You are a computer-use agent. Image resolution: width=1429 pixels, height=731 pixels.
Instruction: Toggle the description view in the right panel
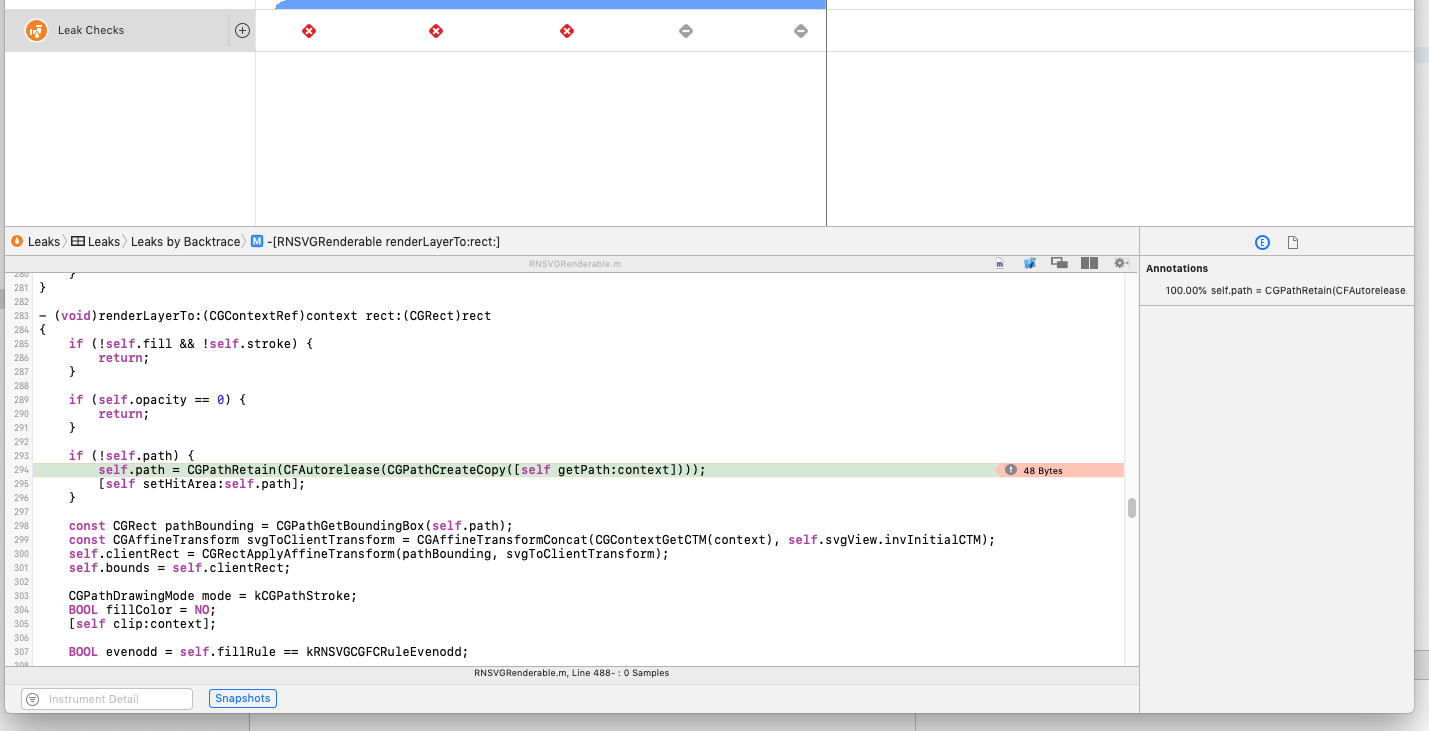pos(1291,241)
